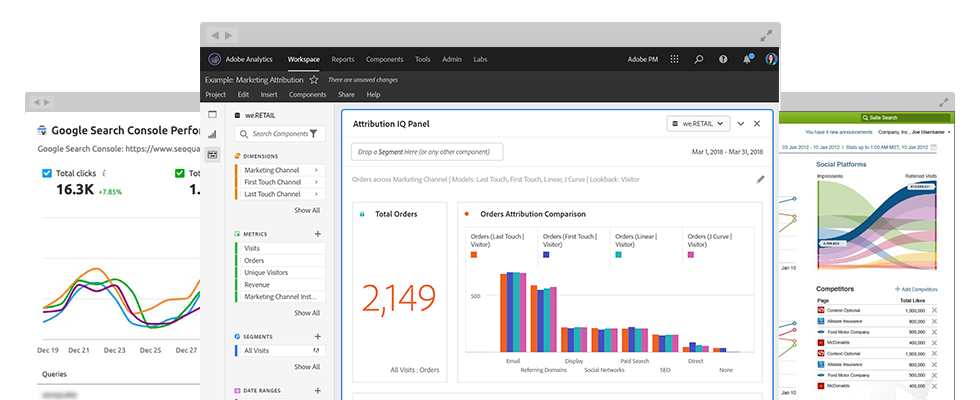Image resolution: width=980 pixels, height=400 pixels.
Task: Expand Last Touch Channel dimension chevron
Action: 316,194
